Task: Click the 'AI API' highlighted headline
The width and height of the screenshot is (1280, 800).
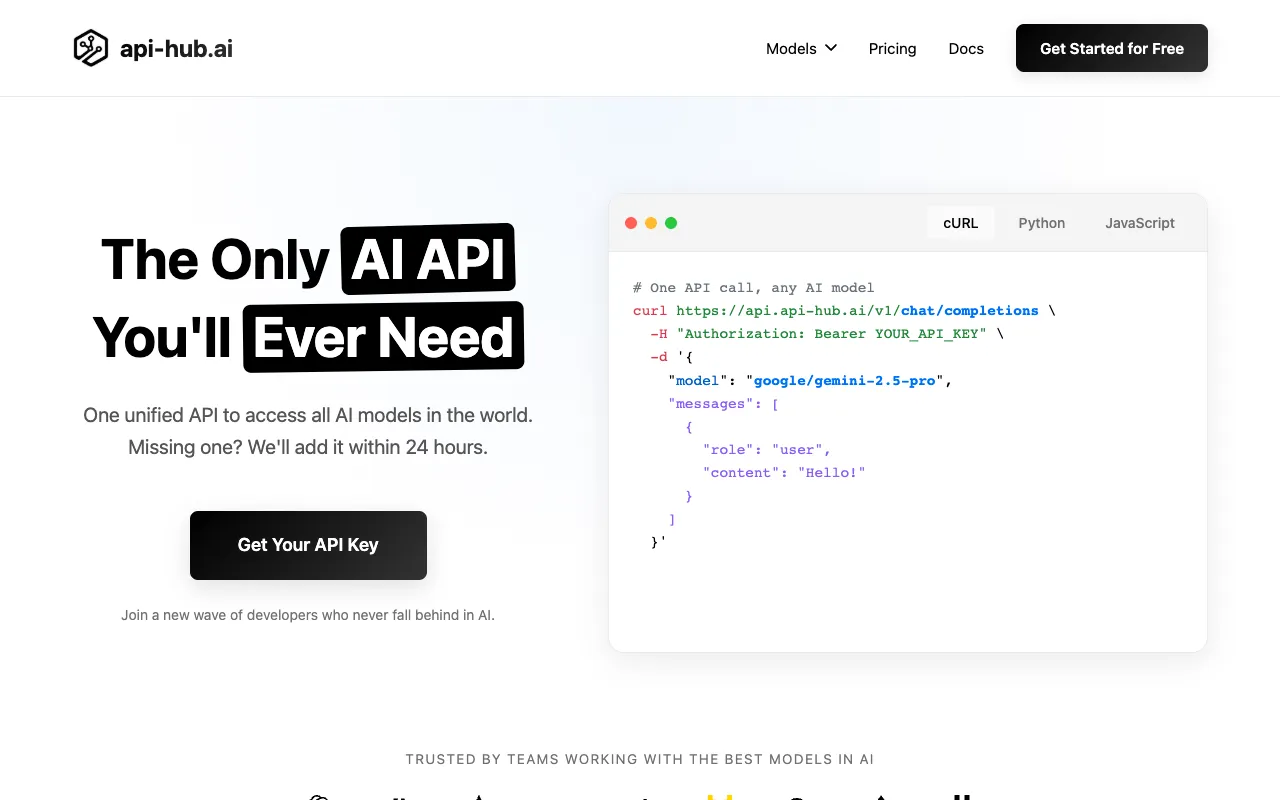Action: (428, 259)
